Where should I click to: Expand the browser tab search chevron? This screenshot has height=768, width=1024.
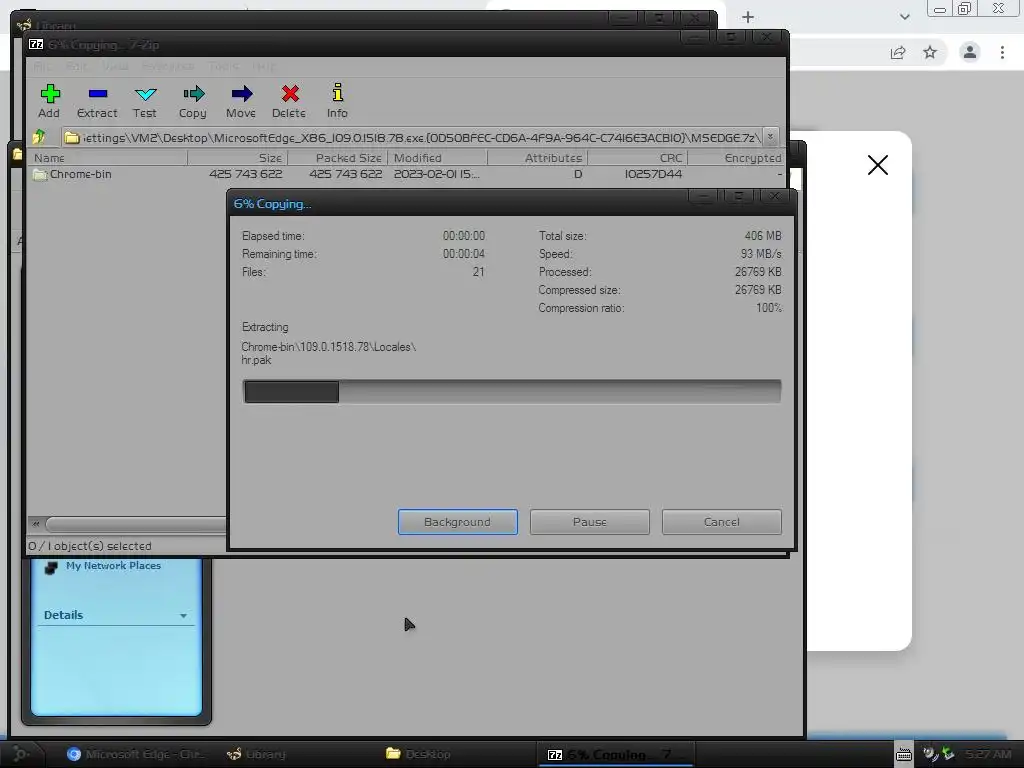[x=904, y=17]
